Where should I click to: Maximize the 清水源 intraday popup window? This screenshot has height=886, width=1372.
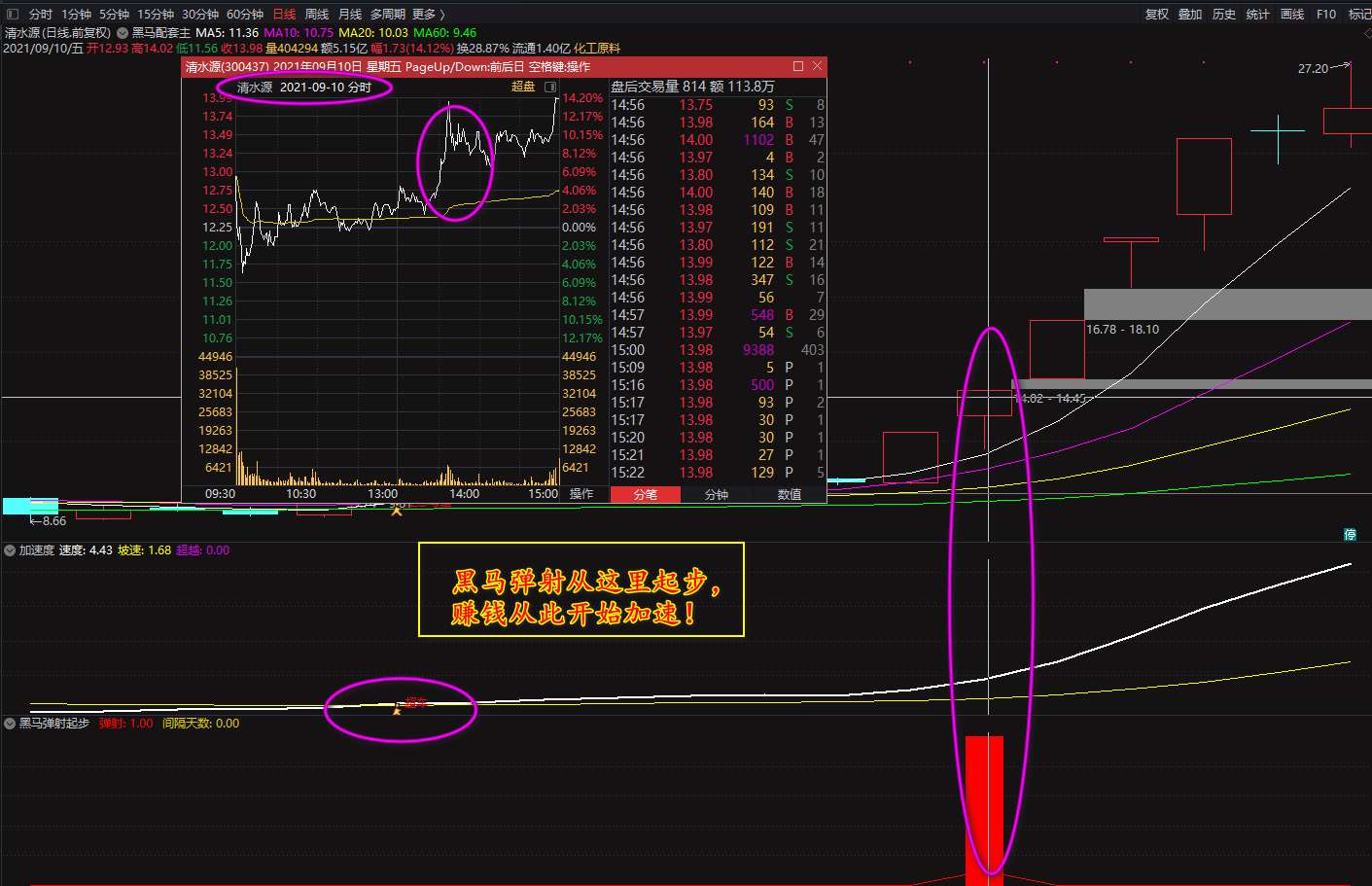point(798,66)
